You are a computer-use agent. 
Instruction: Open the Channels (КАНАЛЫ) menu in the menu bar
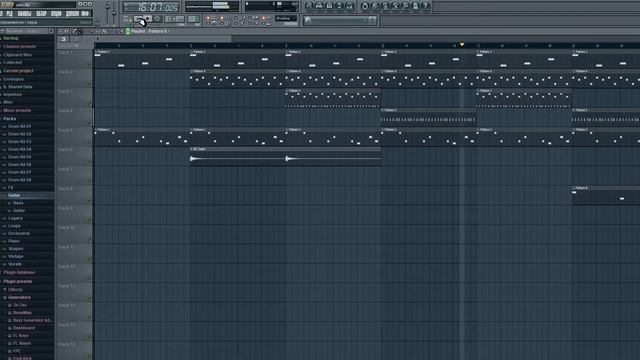(24, 13)
